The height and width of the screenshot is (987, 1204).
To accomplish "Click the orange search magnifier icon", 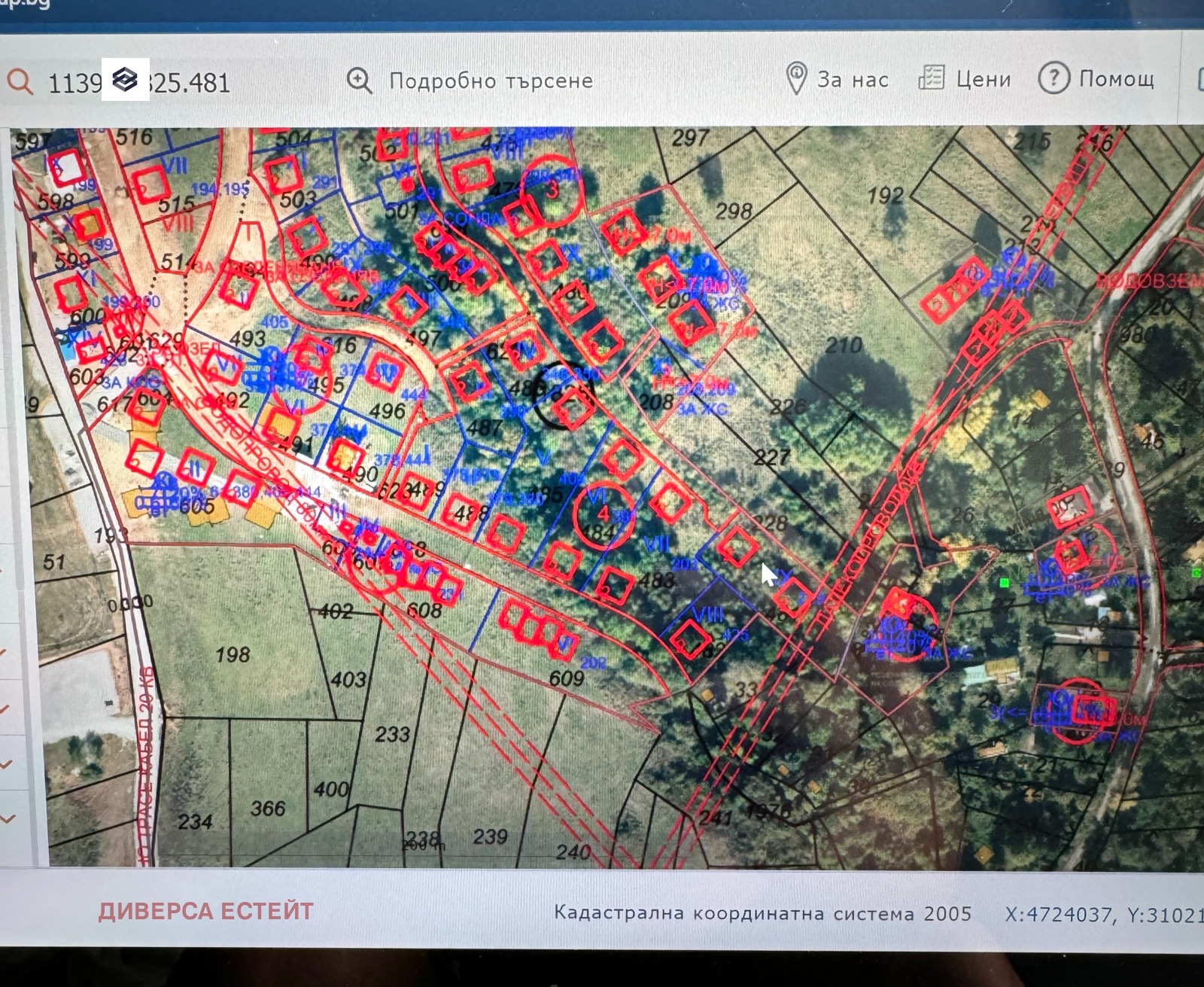I will click(x=20, y=81).
